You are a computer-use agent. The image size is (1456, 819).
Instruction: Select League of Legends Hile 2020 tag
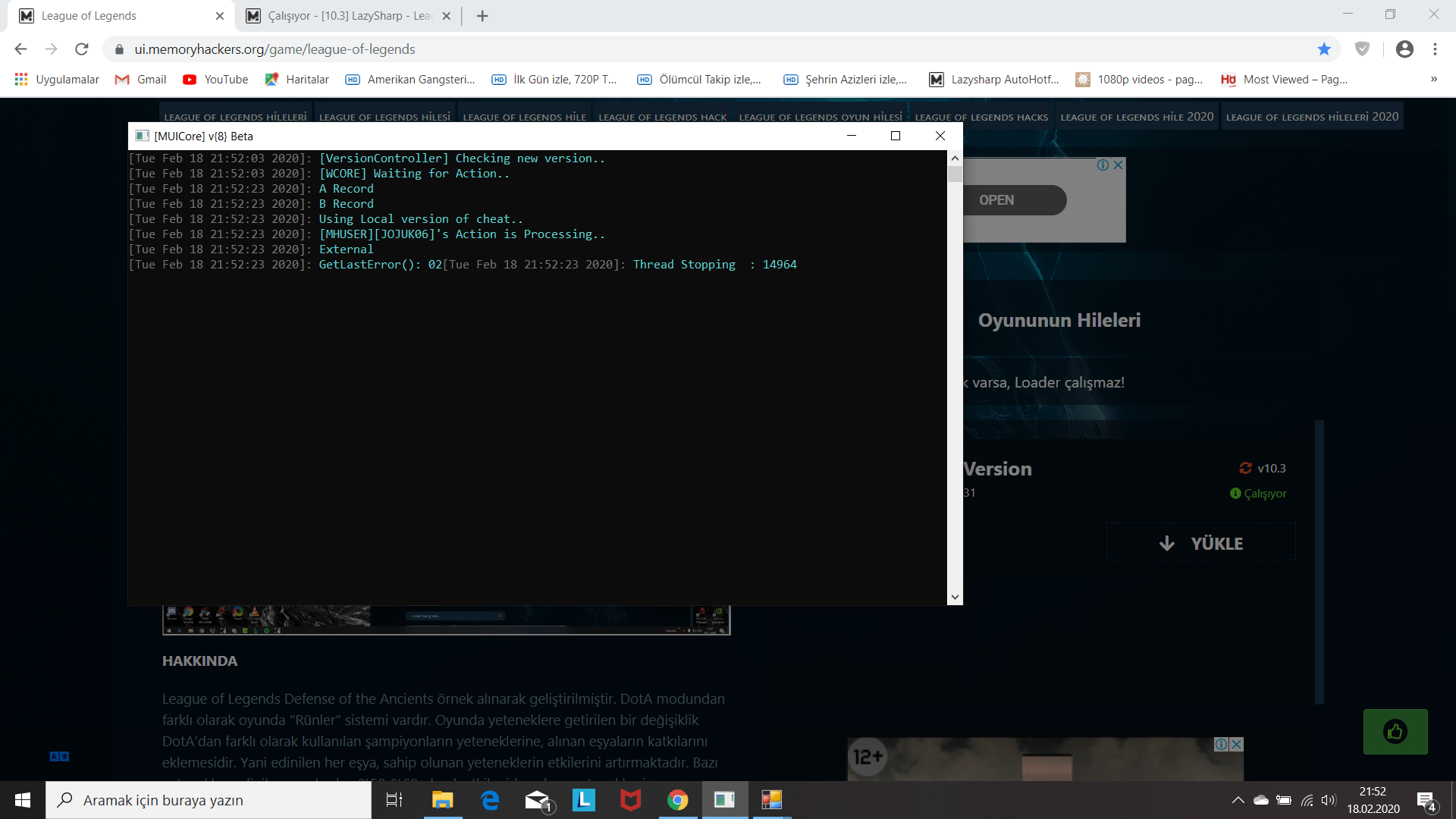point(1137,117)
